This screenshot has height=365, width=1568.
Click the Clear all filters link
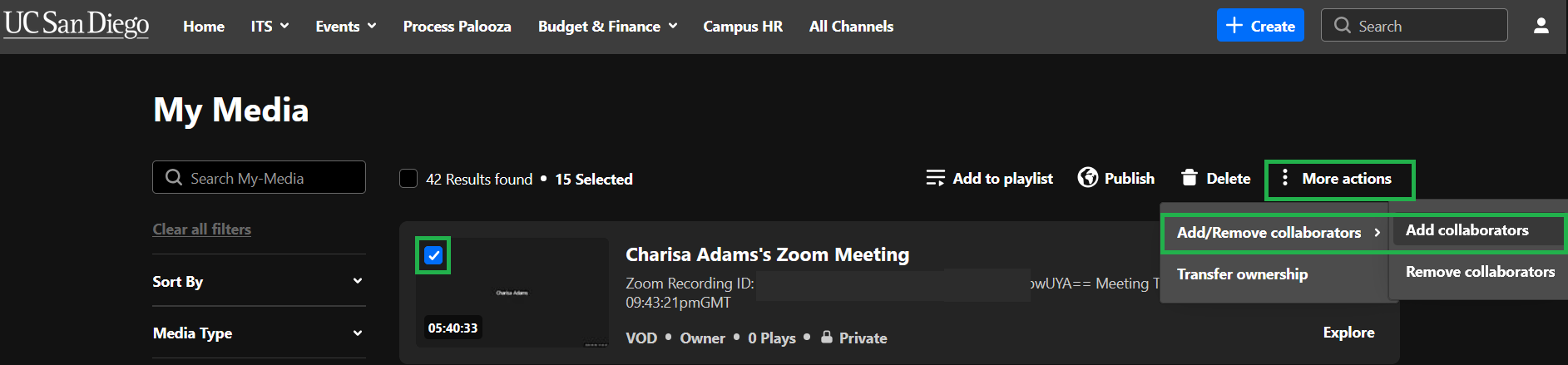coord(201,229)
